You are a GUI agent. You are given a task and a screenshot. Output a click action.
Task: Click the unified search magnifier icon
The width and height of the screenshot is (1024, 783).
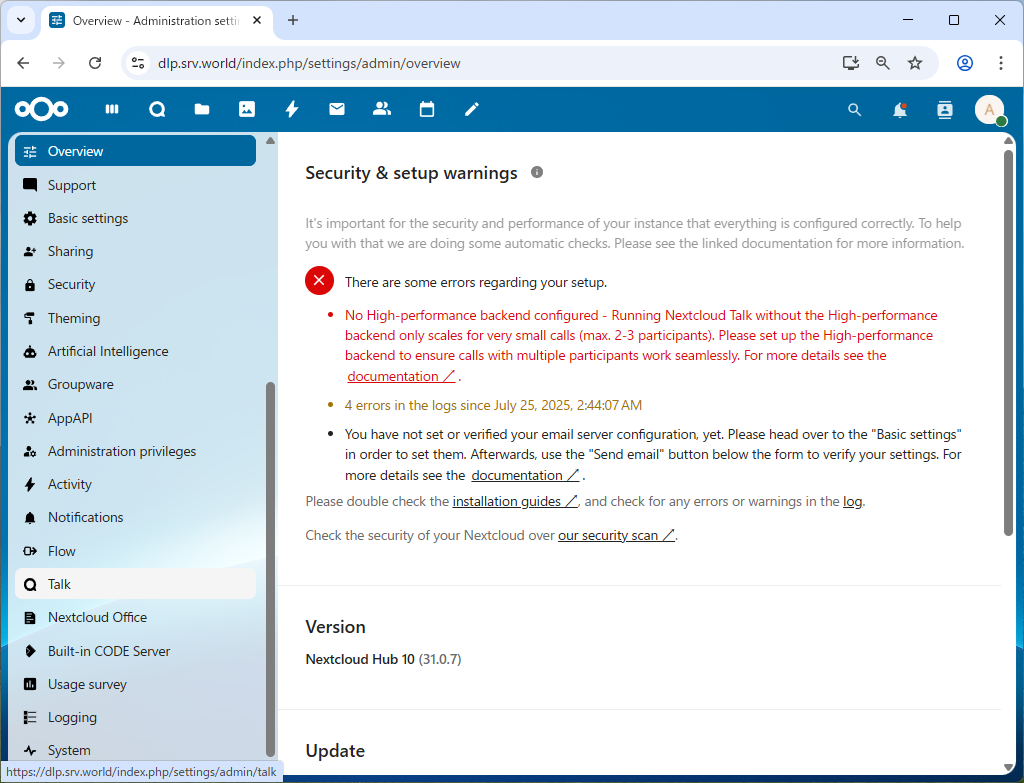click(x=854, y=110)
